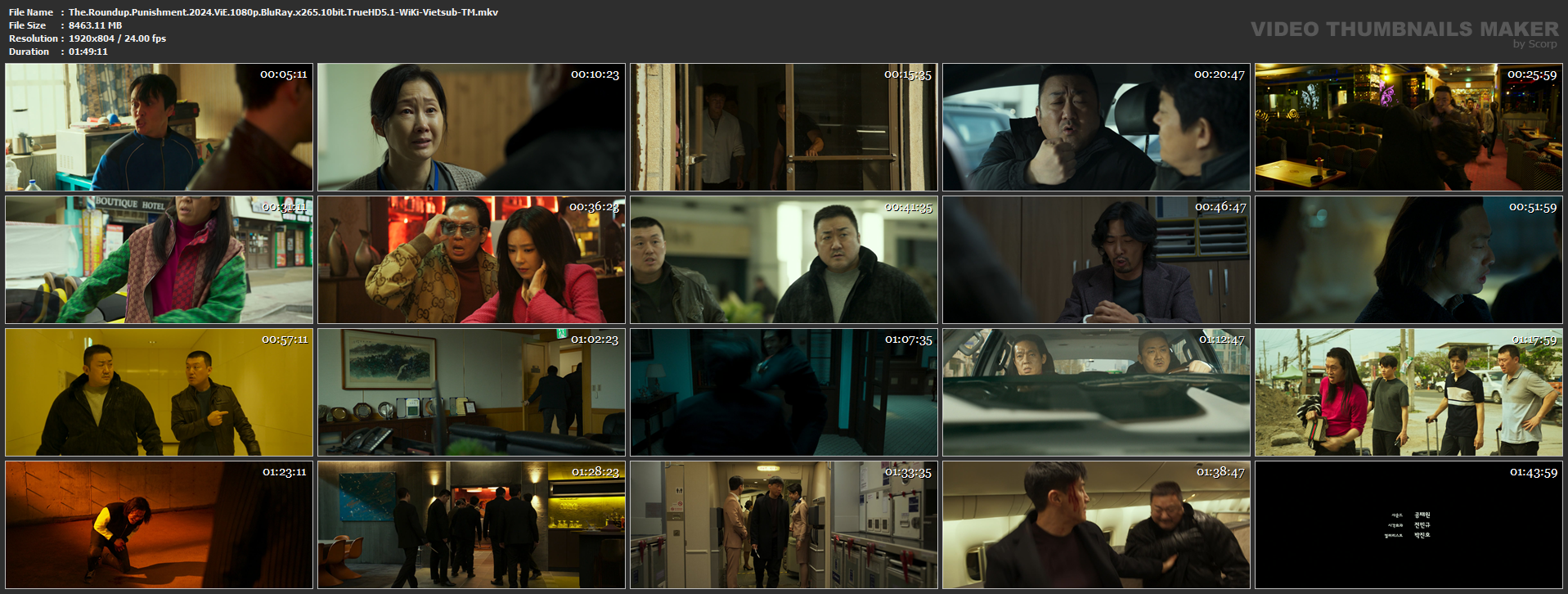The image size is (1568, 594).
Task: Click the File Size label
Action: 28,25
